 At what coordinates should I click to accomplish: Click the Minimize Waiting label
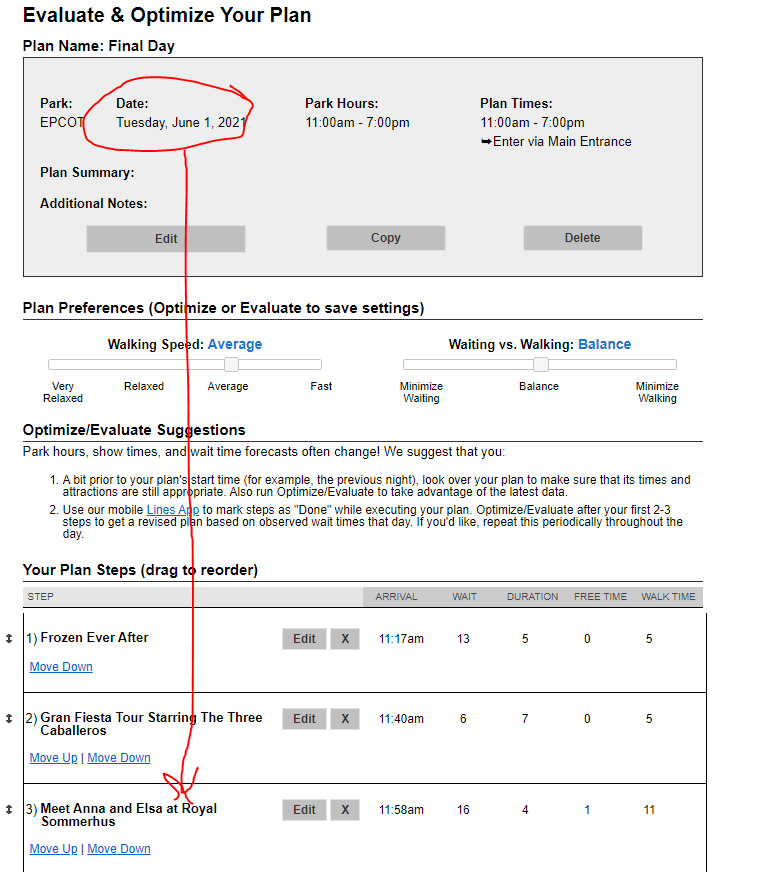pyautogui.click(x=421, y=392)
